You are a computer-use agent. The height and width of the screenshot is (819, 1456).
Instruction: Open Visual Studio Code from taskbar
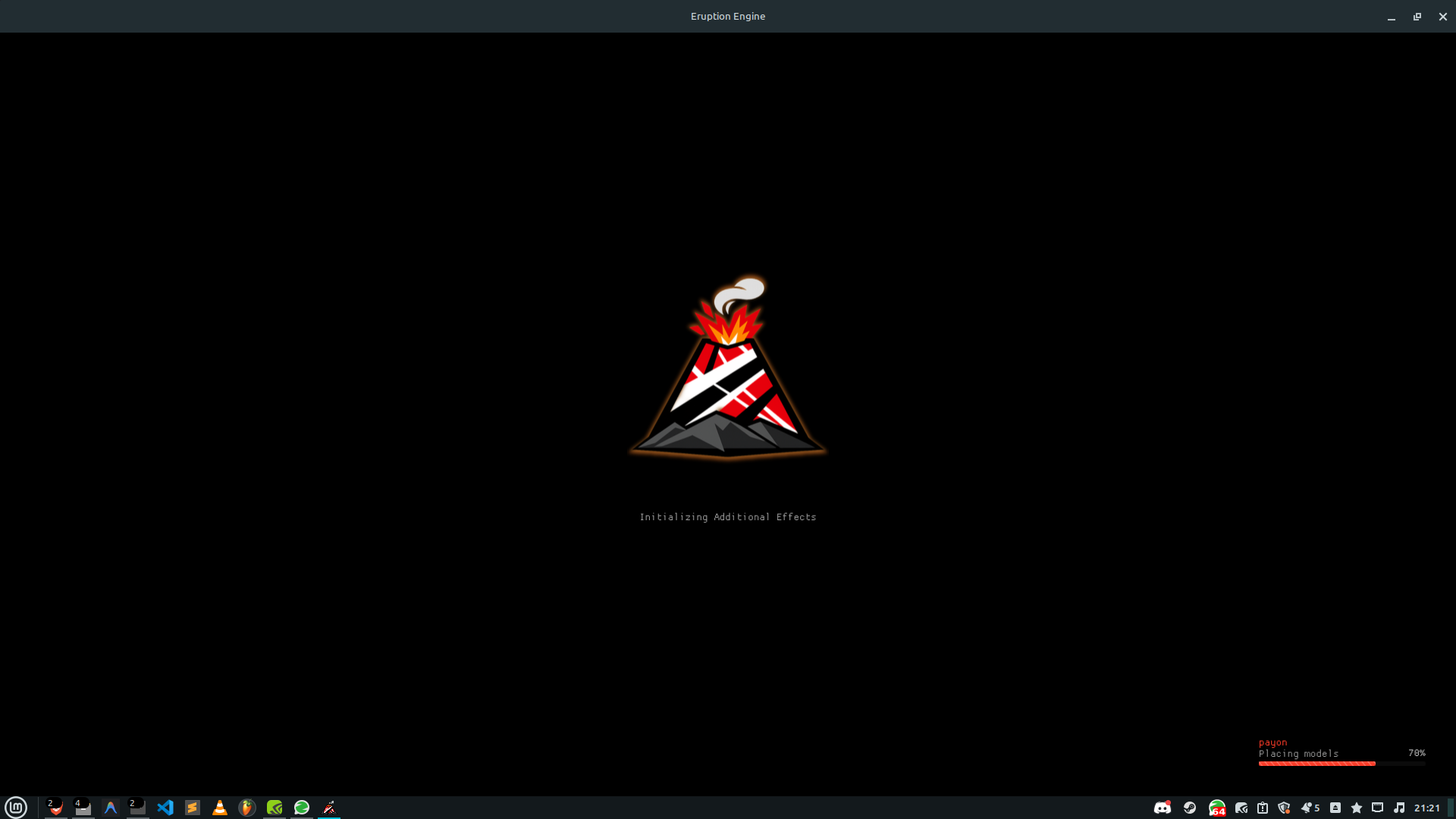click(x=165, y=808)
